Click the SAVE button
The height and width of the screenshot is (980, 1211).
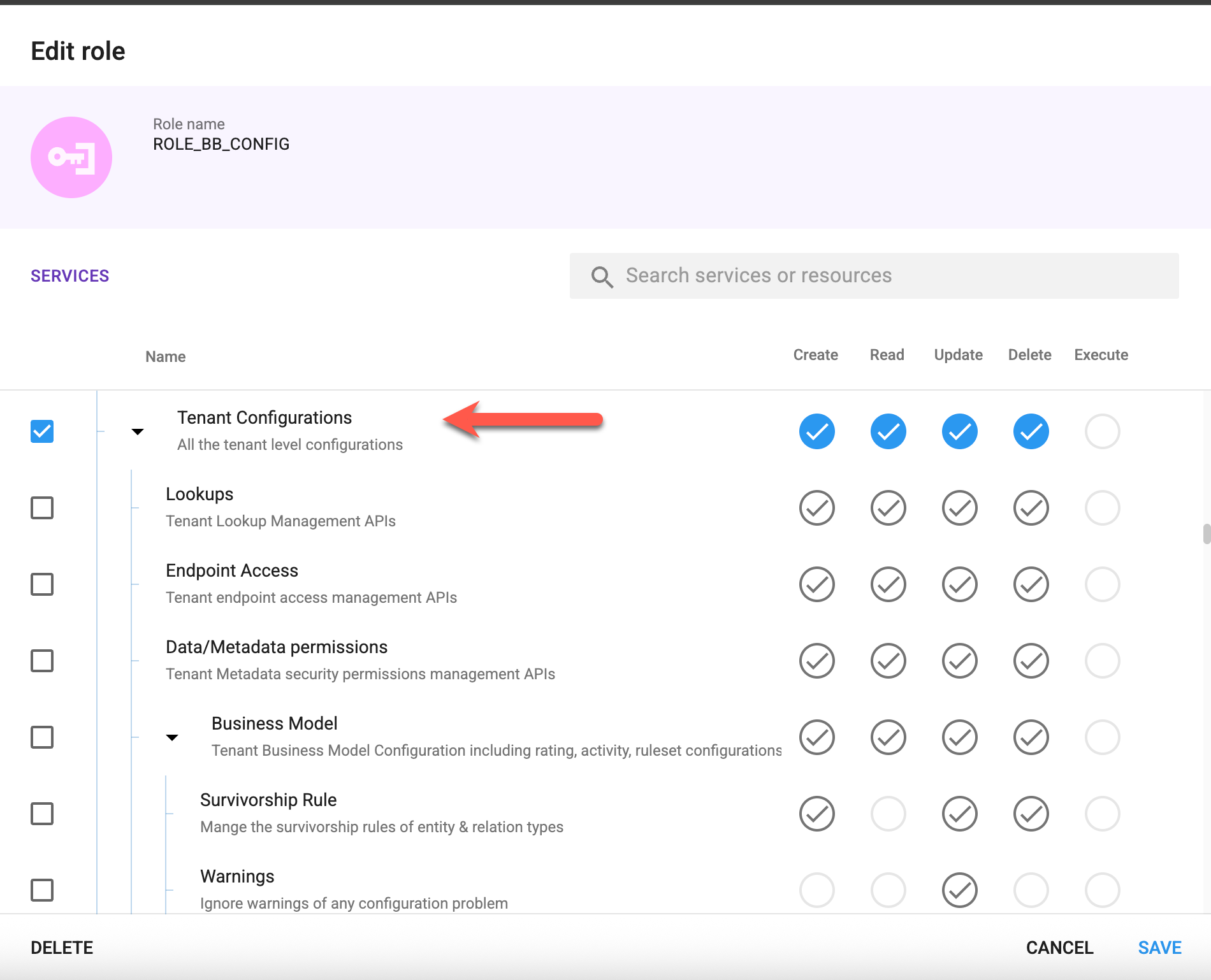point(1159,948)
